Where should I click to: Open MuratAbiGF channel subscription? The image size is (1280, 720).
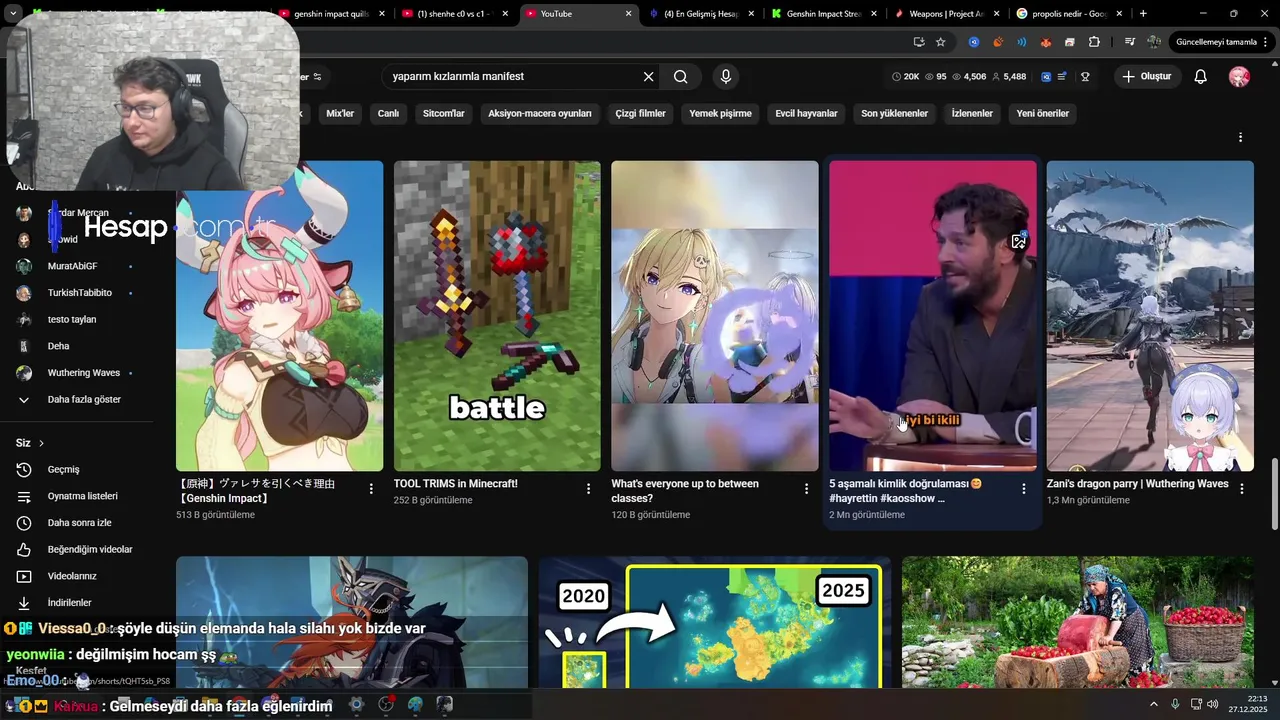click(72, 266)
